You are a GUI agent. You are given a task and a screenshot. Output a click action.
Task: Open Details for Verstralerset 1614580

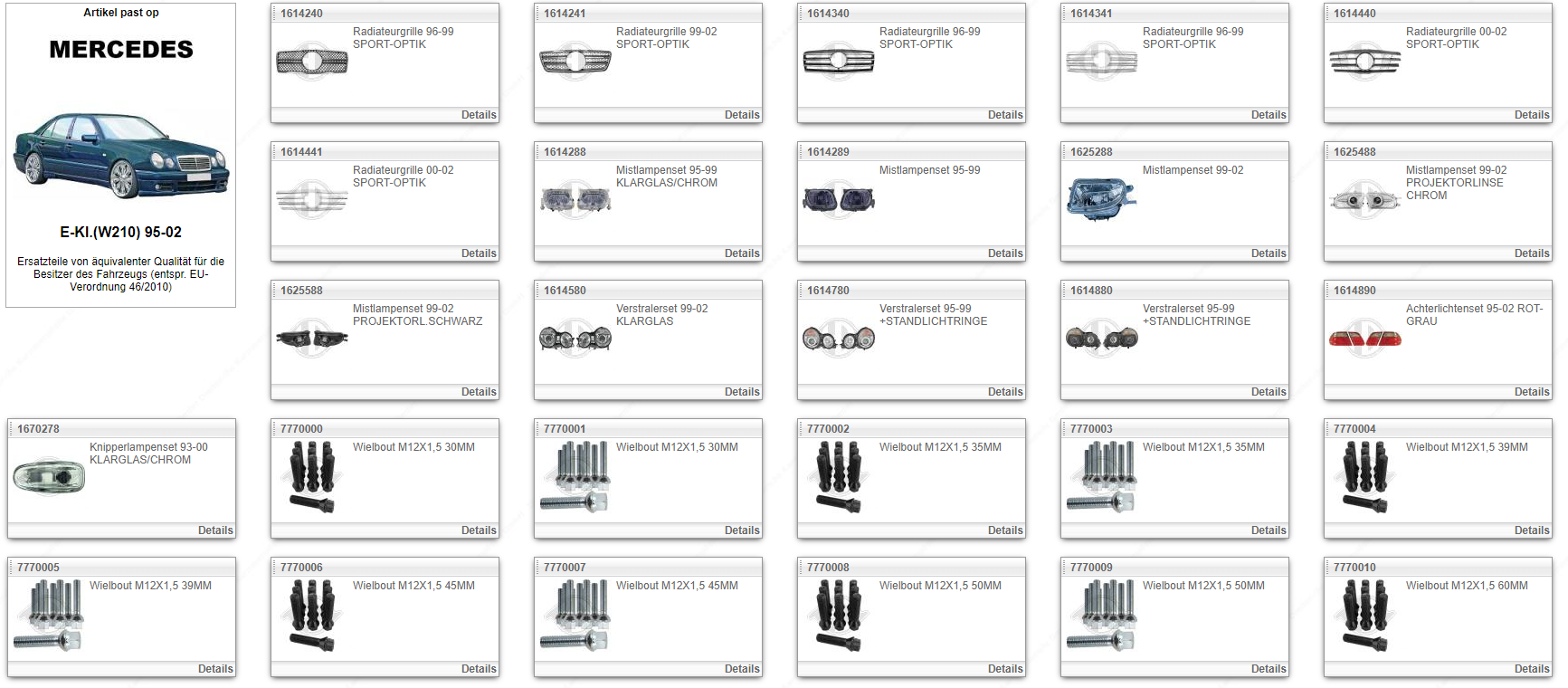click(742, 392)
